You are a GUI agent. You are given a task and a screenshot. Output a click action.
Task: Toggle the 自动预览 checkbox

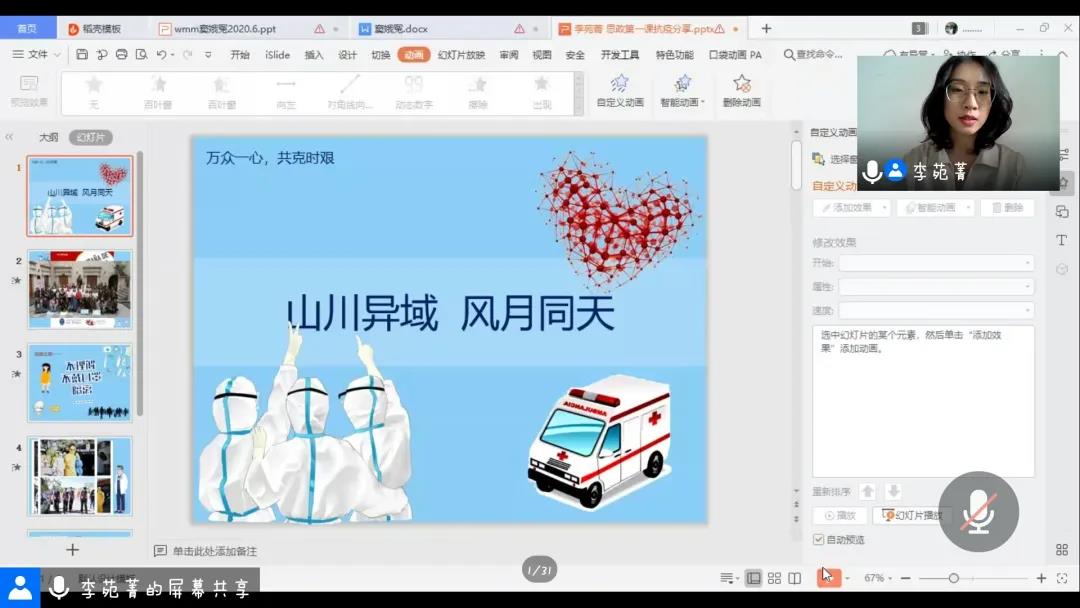tap(819, 540)
